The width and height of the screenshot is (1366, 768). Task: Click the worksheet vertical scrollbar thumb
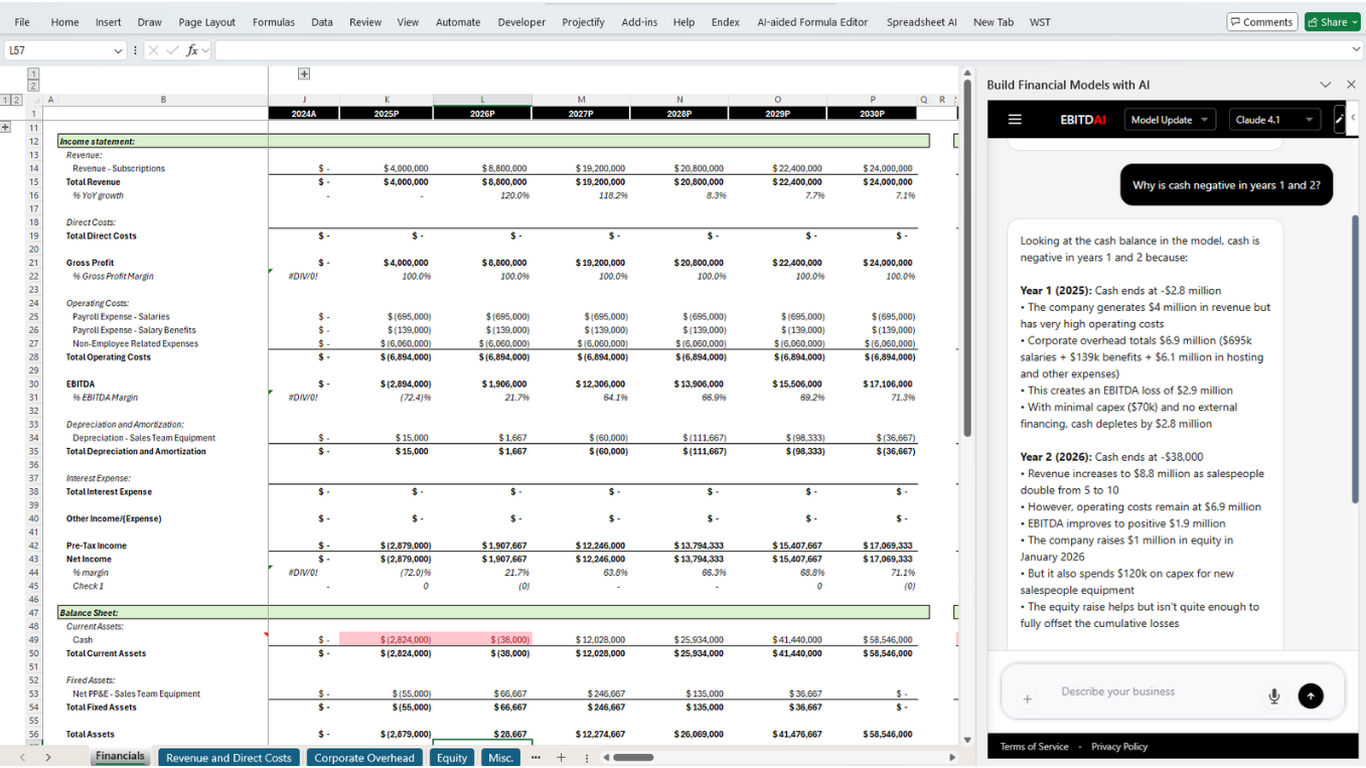click(967, 257)
